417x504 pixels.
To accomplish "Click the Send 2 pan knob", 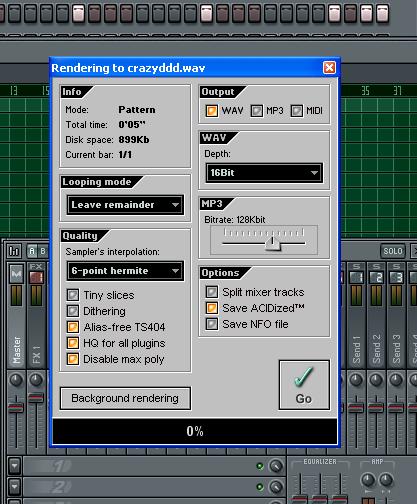I will coord(376,379).
